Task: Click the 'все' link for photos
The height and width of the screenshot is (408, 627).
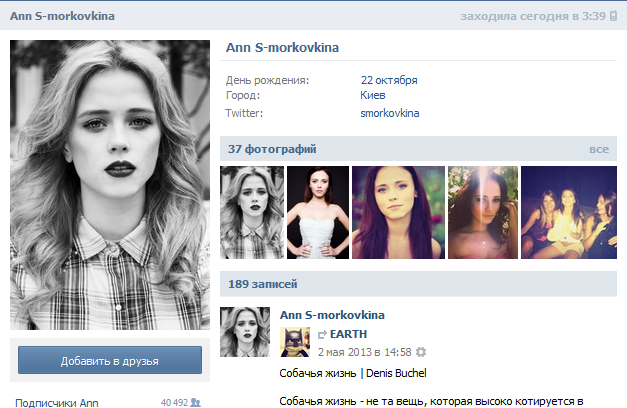Action: tap(599, 149)
